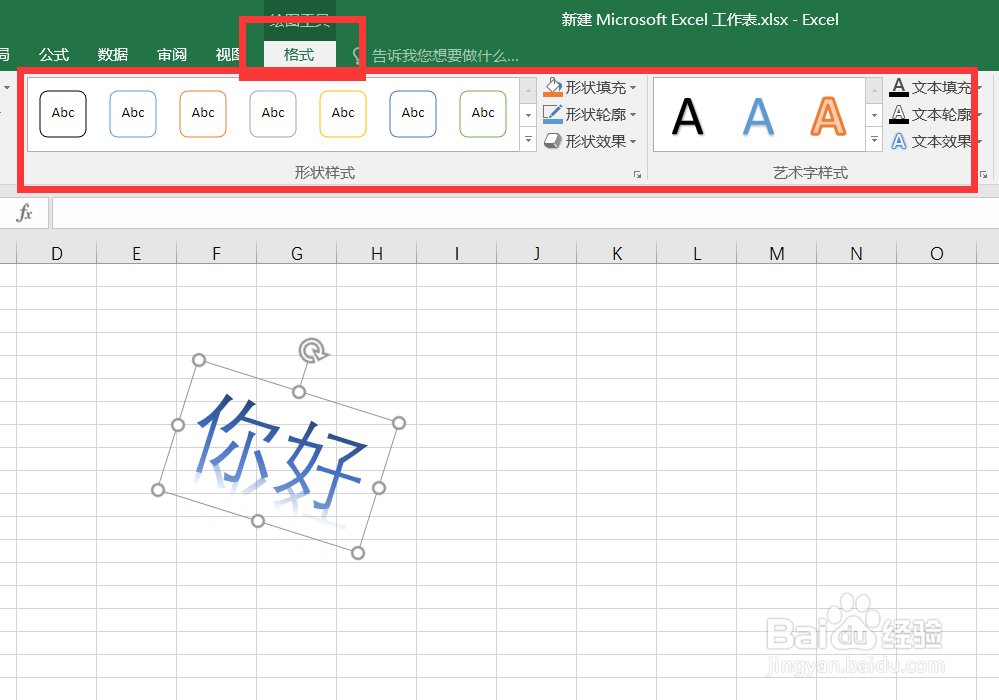Apply the black-outlined Abc shape style
Screen dimensions: 999x700
(x=62, y=113)
